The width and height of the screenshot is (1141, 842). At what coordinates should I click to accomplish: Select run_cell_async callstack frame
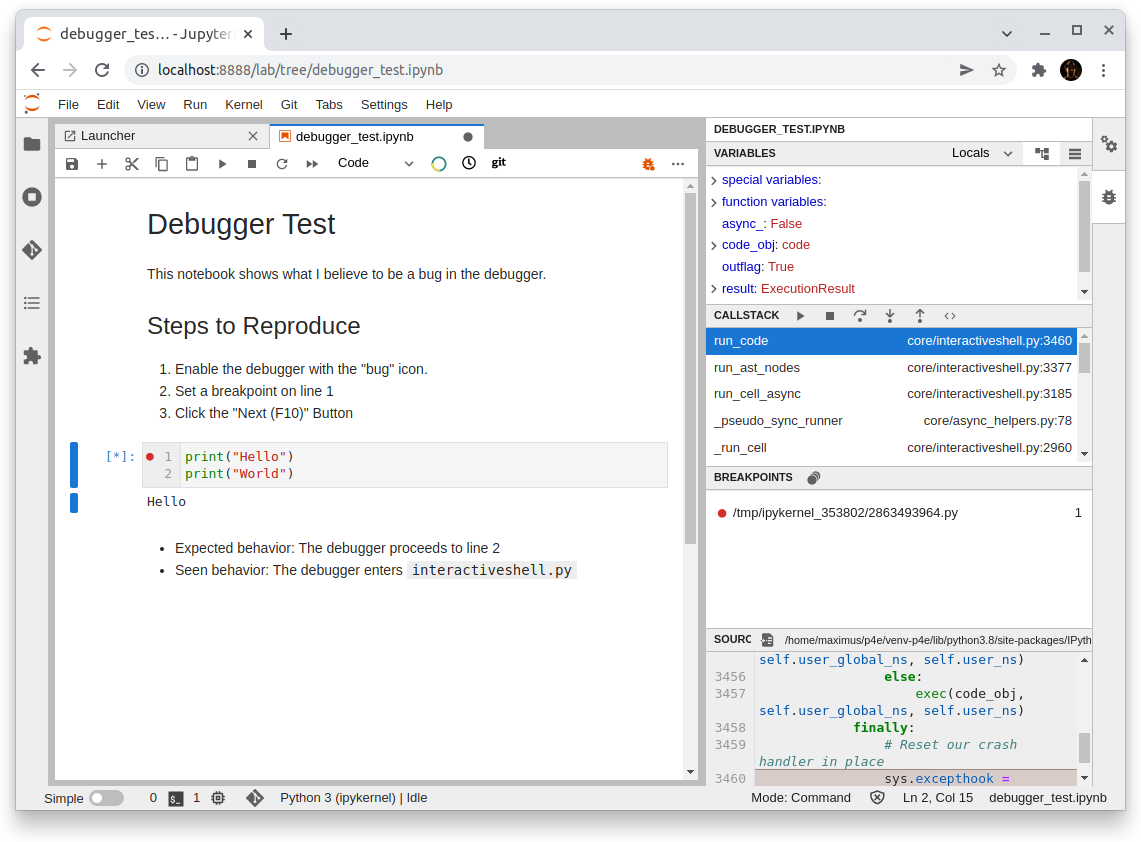(x=892, y=394)
